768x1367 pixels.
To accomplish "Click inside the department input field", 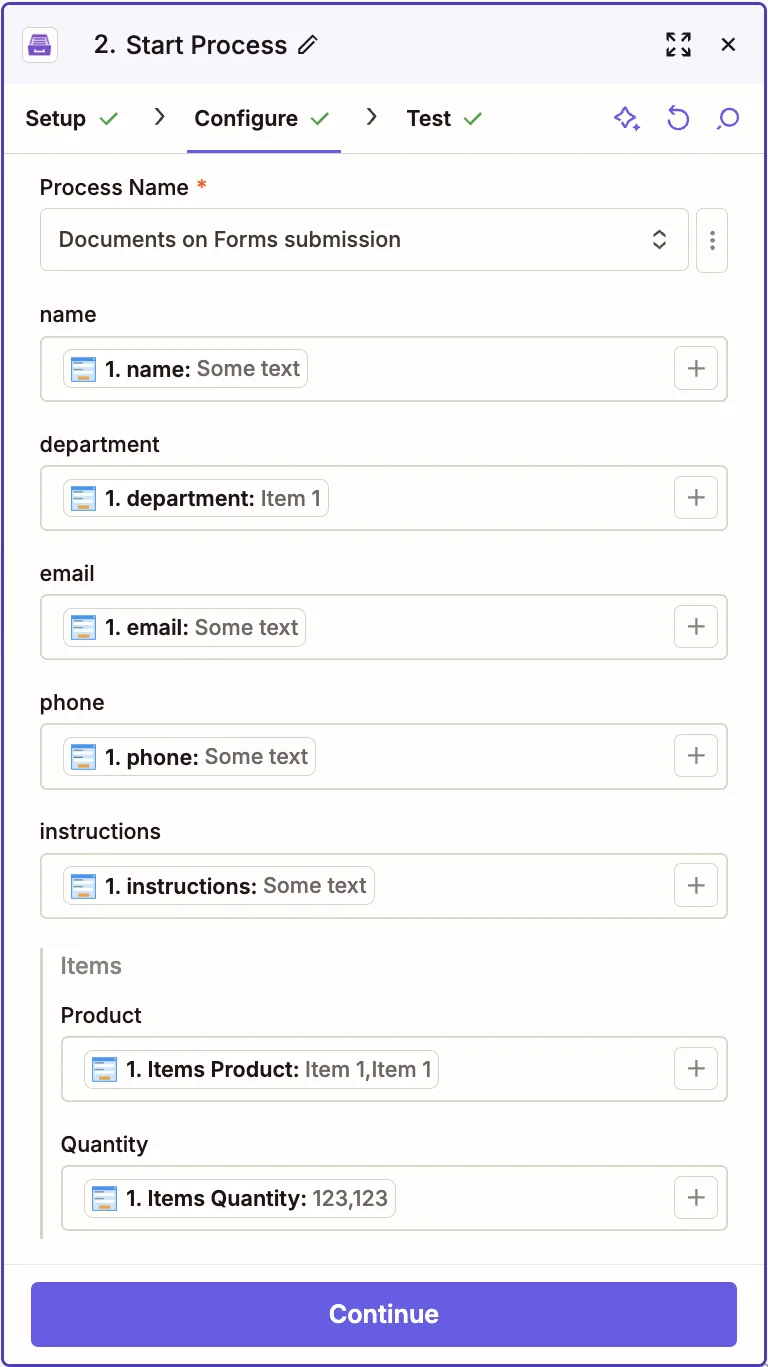I will click(384, 498).
